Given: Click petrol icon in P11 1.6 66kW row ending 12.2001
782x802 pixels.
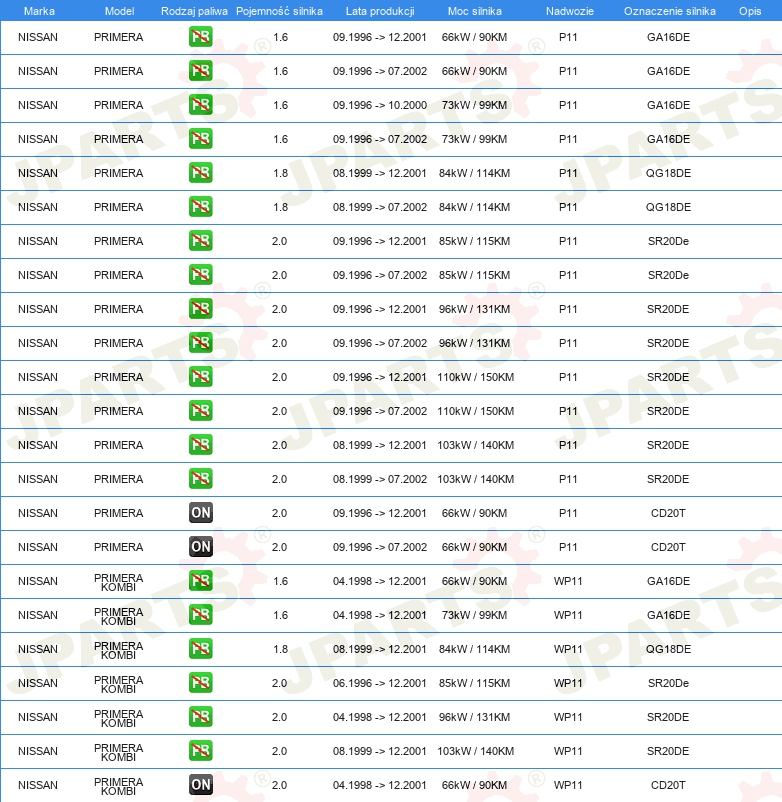Looking at the screenshot, I should 200,37.
